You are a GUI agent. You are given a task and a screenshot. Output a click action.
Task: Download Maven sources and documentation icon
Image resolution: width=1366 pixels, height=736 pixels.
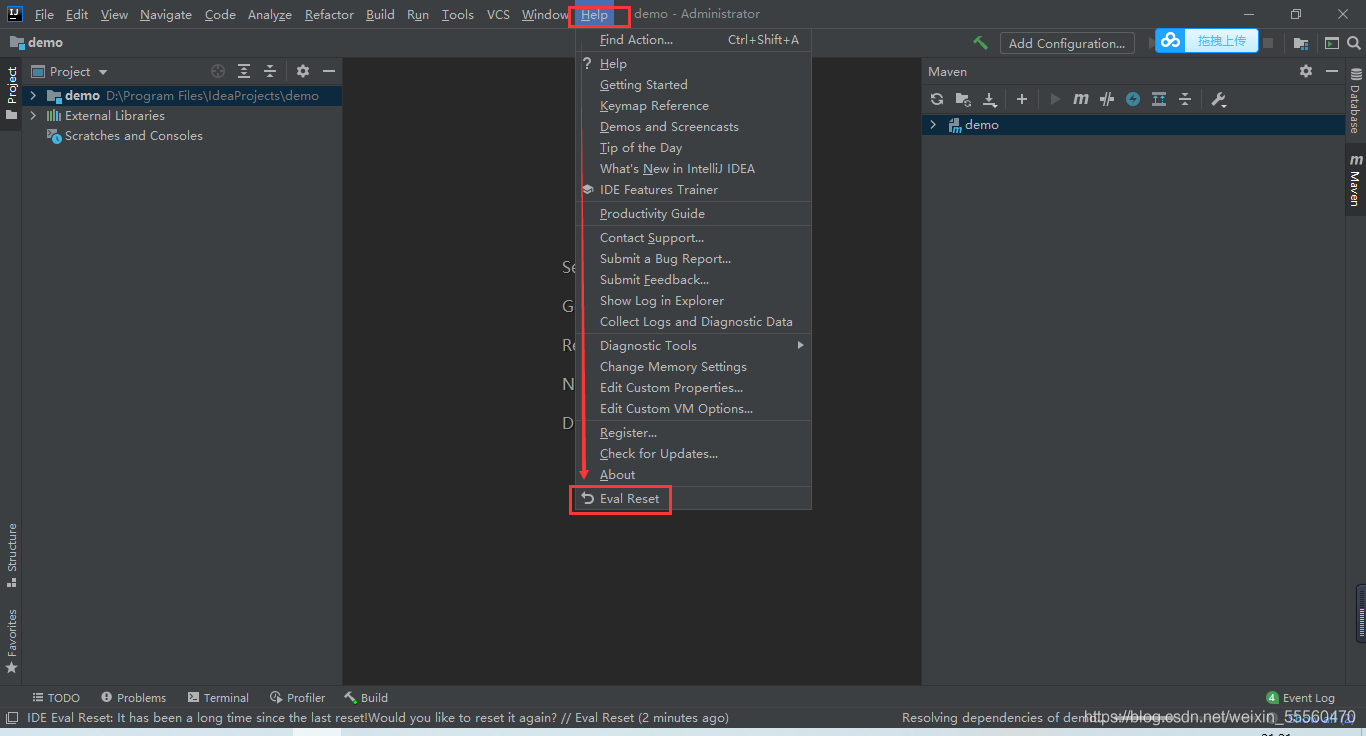990,99
